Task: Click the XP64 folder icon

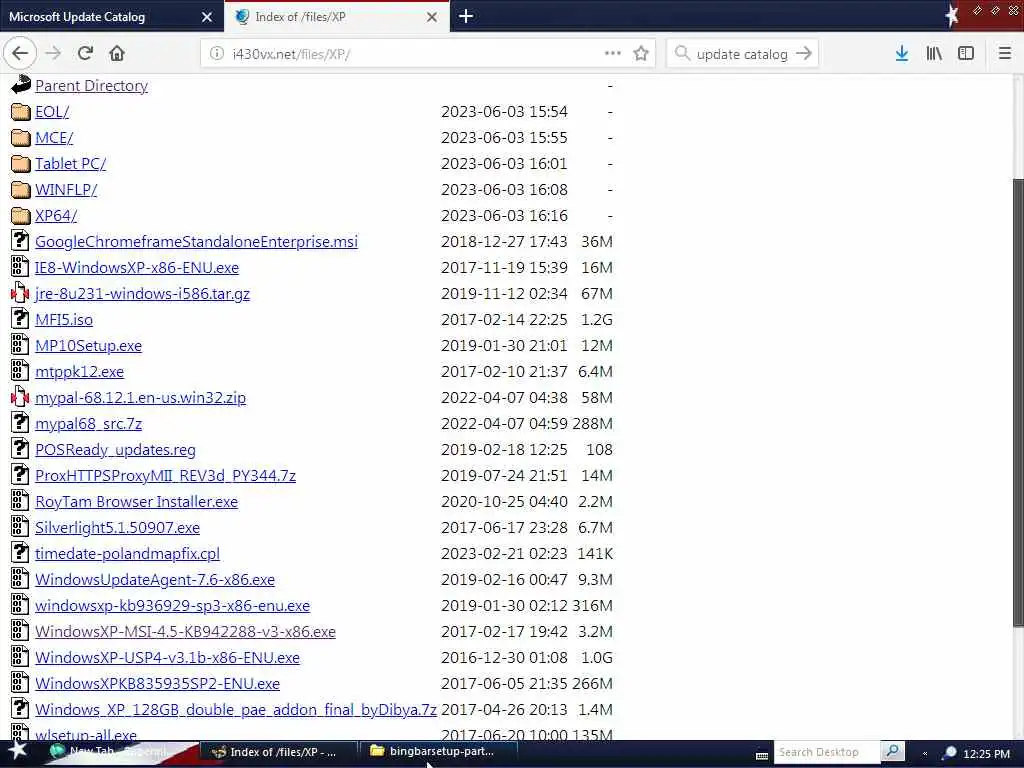Action: [x=21, y=216]
